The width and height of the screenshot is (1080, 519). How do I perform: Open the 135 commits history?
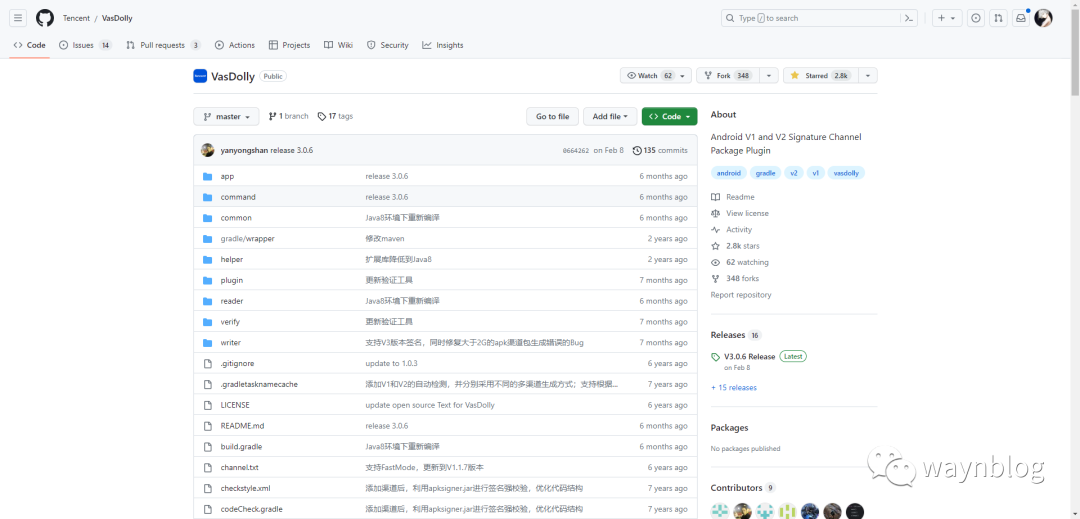click(x=660, y=150)
